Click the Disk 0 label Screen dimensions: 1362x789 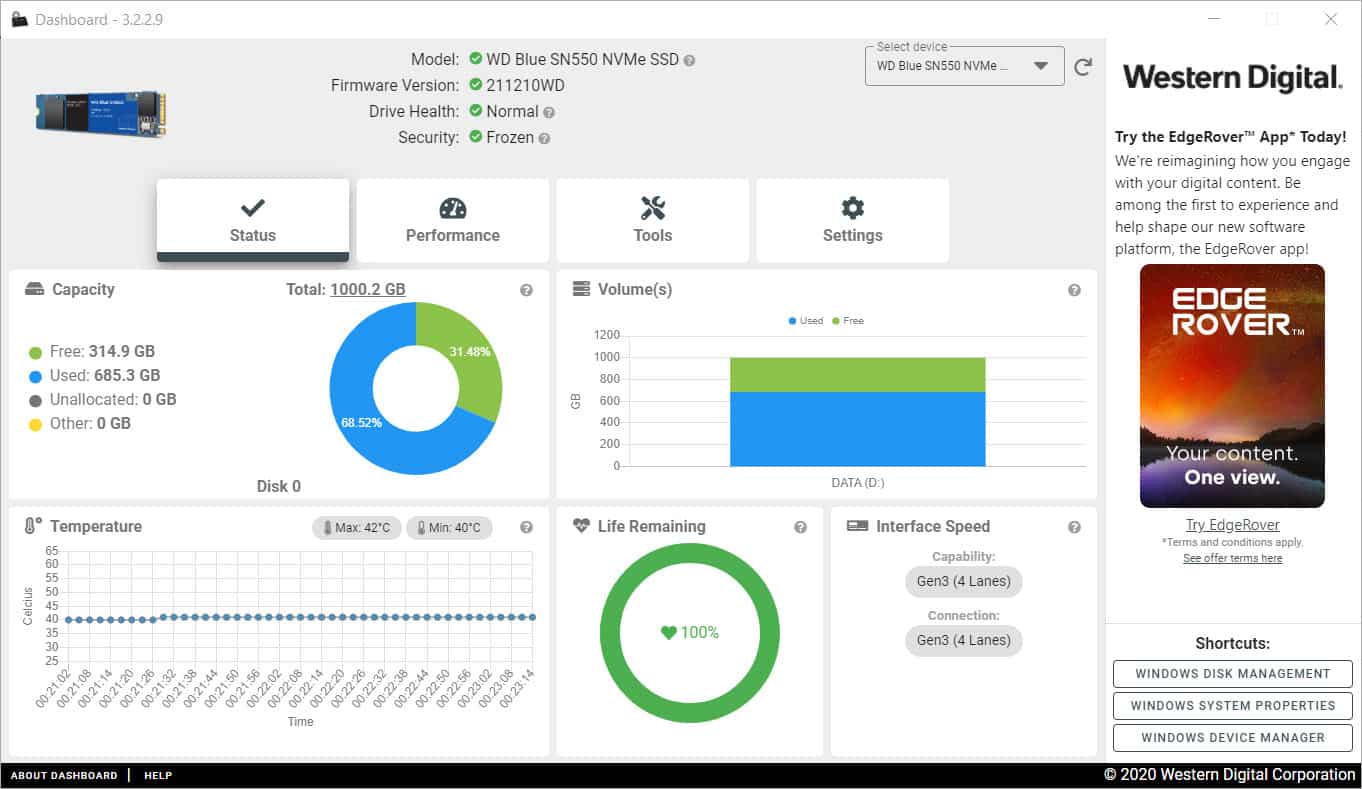[x=279, y=487]
